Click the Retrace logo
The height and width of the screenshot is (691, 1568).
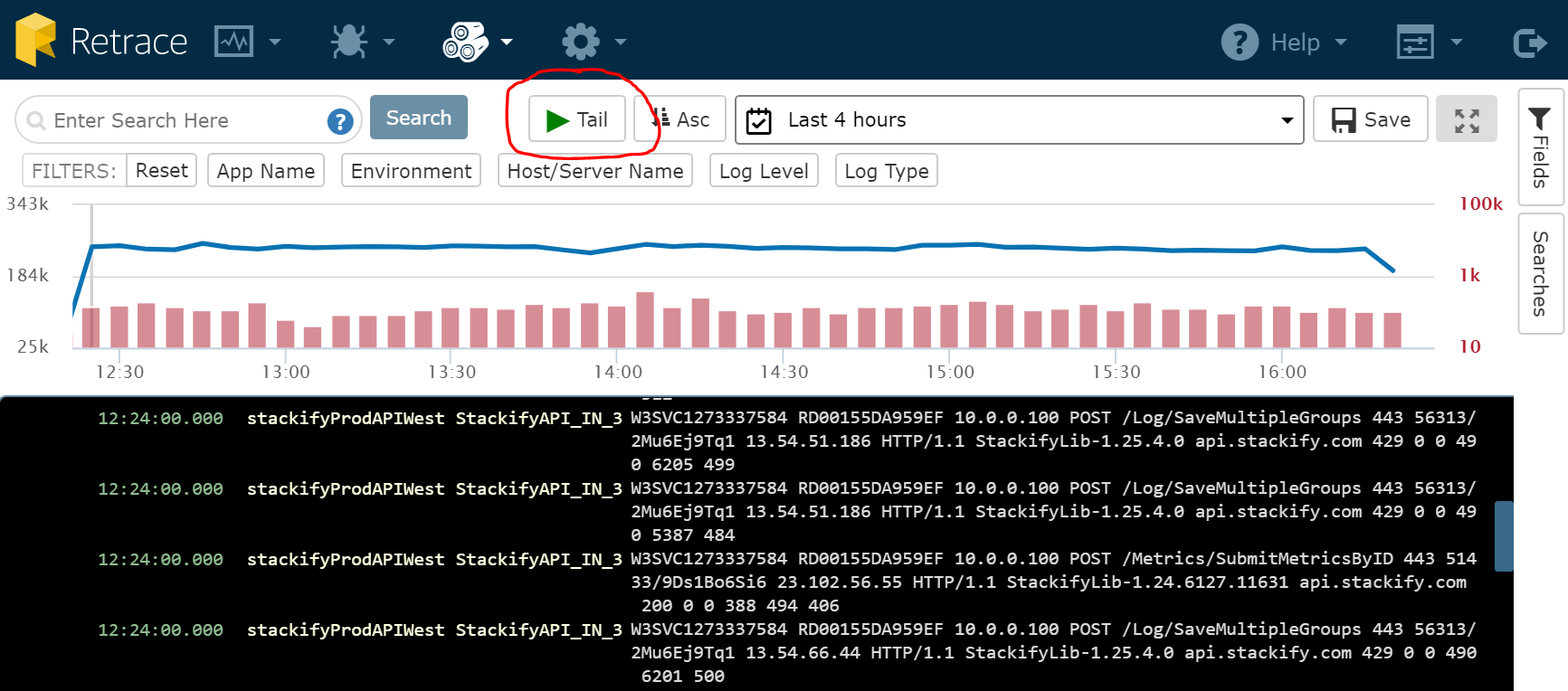coord(101,41)
